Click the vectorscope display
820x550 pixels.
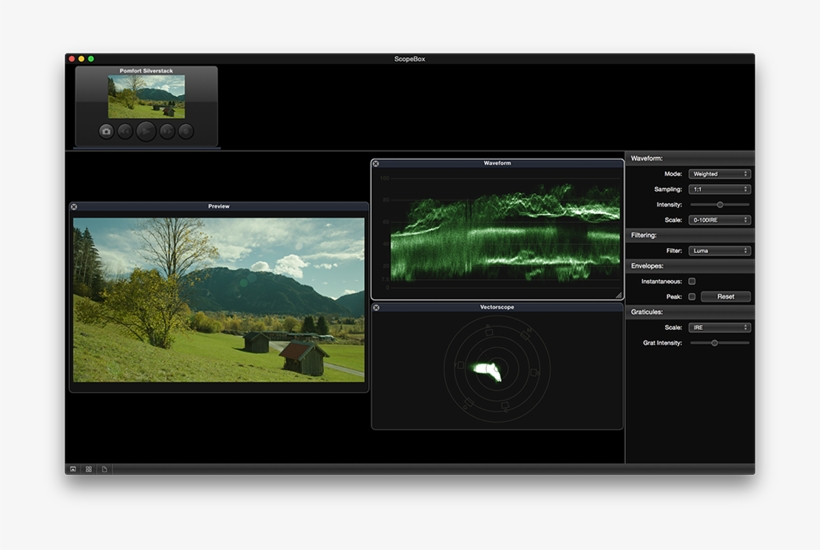coord(497,370)
